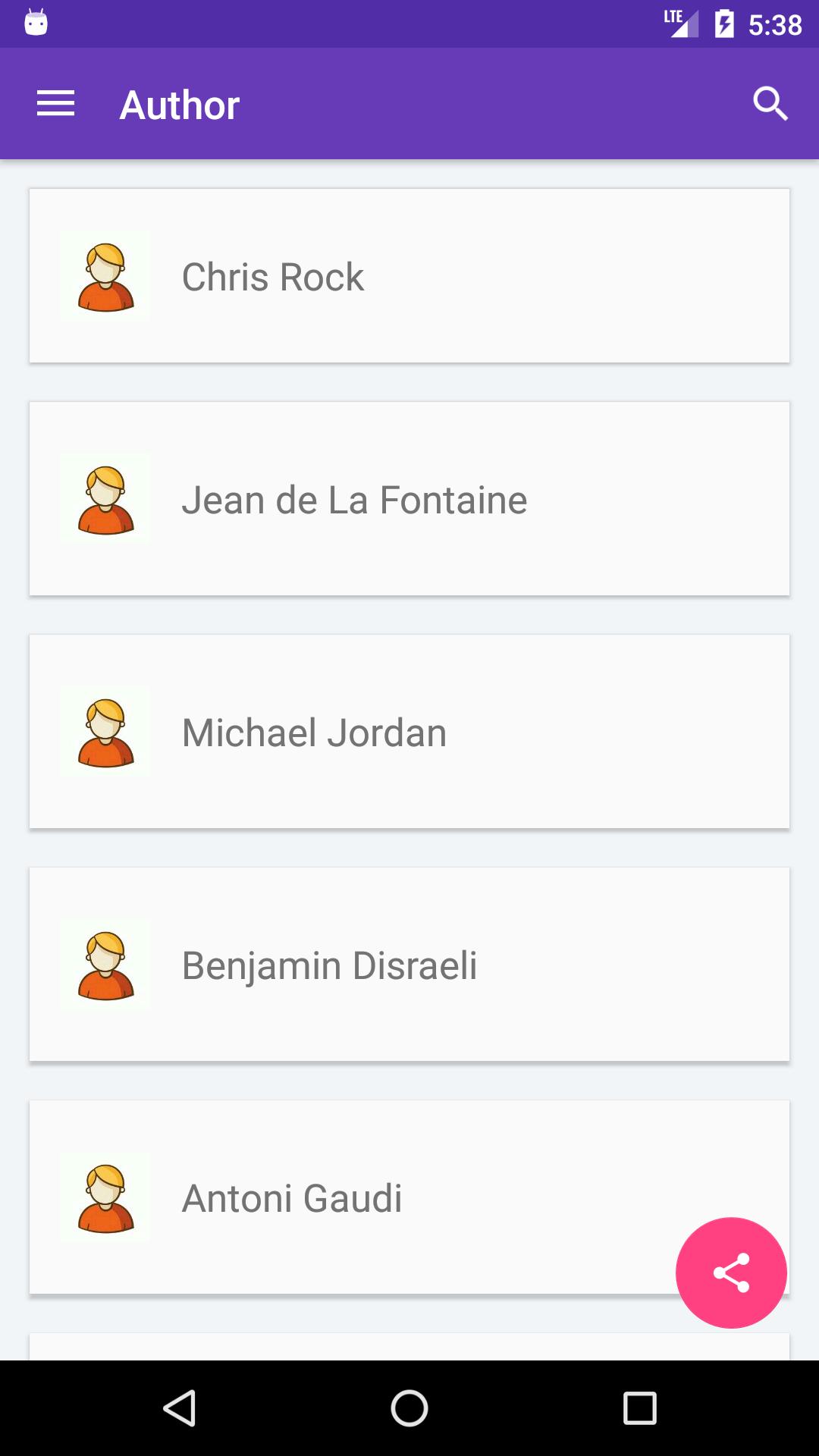Tap the search magnifier icon

pos(770,104)
